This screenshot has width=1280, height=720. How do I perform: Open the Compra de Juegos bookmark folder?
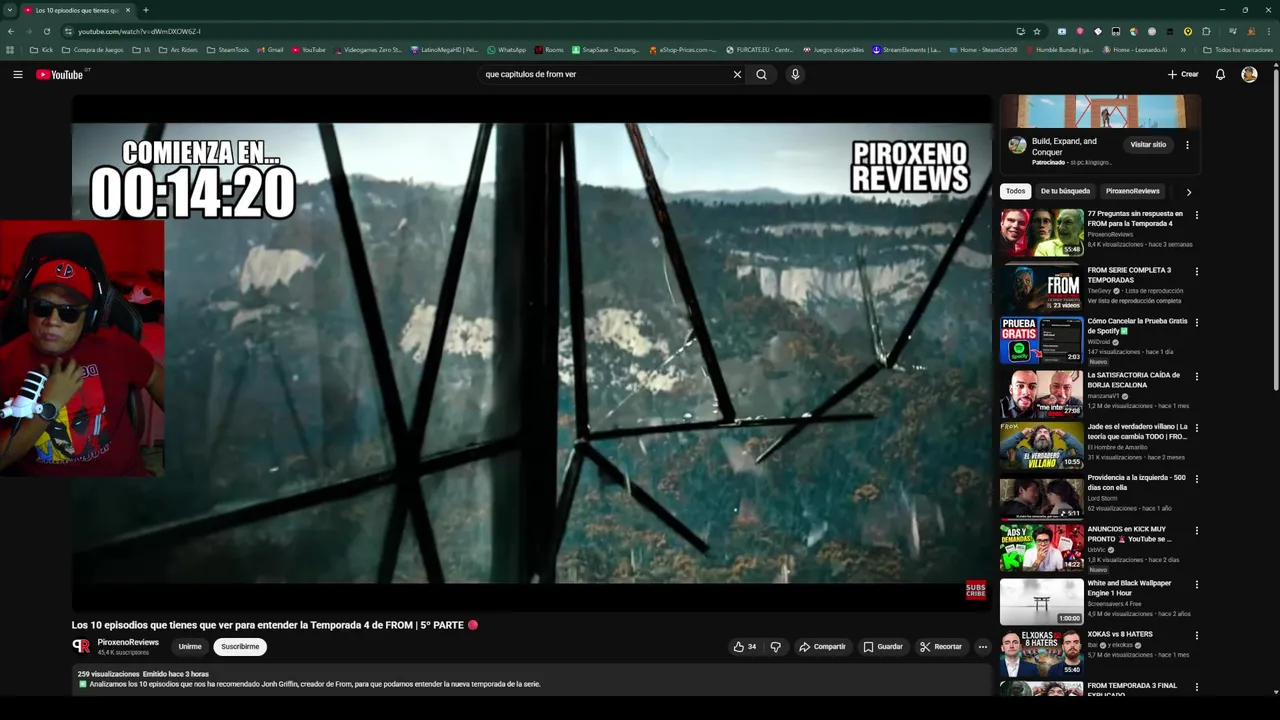tap(93, 50)
